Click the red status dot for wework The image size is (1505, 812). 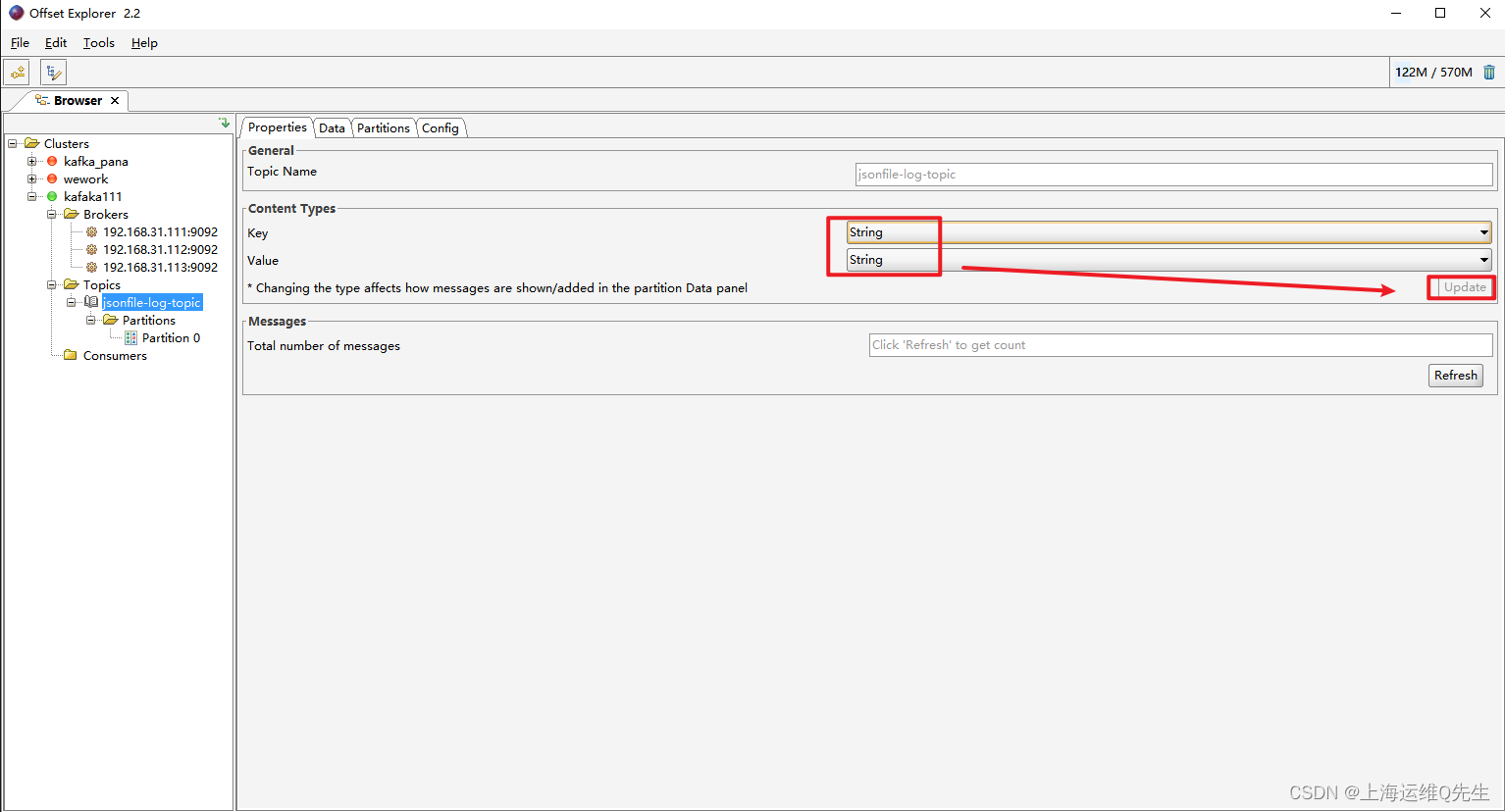(52, 178)
